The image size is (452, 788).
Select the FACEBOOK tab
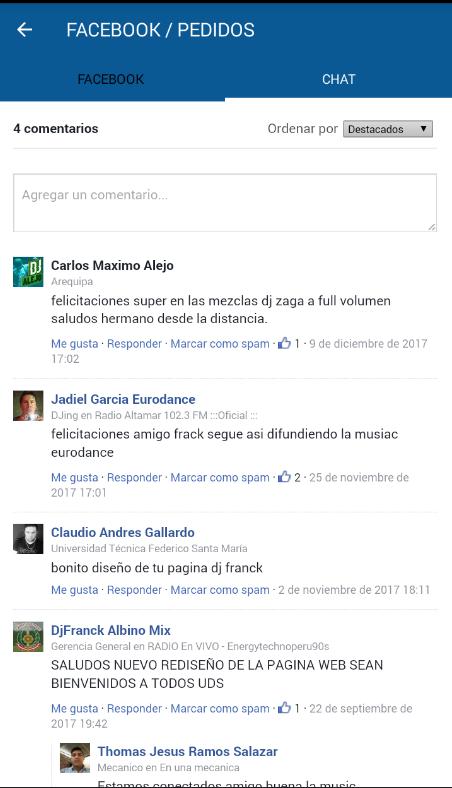pos(111,79)
